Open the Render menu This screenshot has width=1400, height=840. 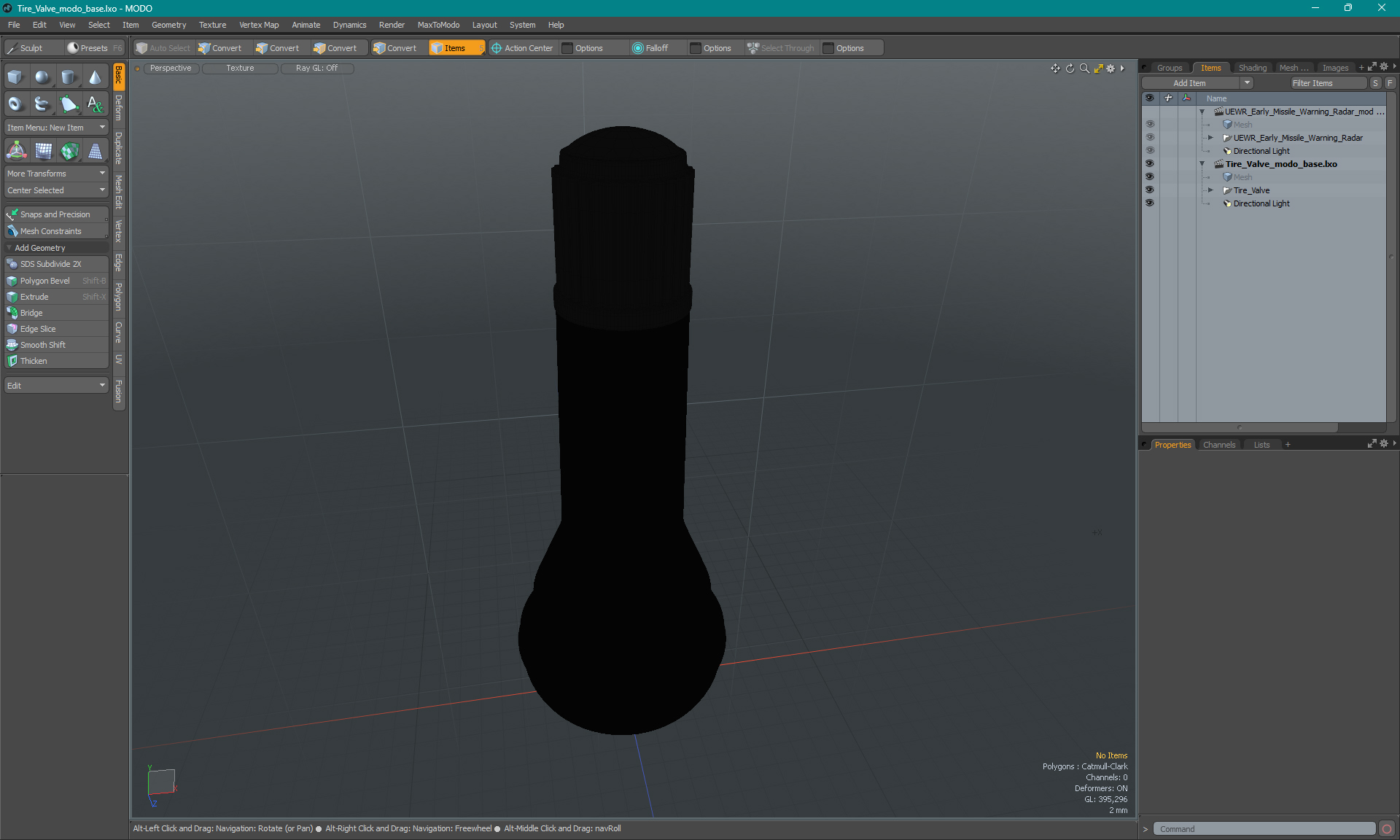click(x=392, y=25)
